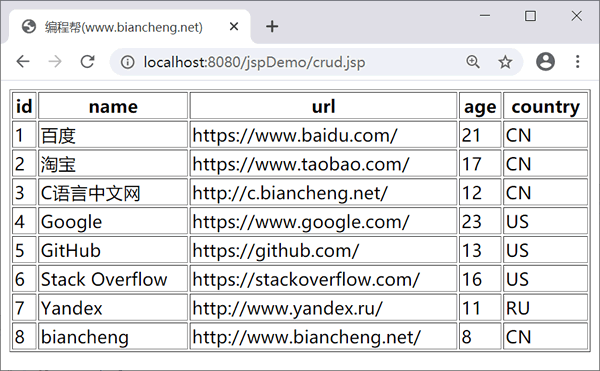This screenshot has width=600, height=371.
Task: Click the 'age' column header
Action: 480,106
